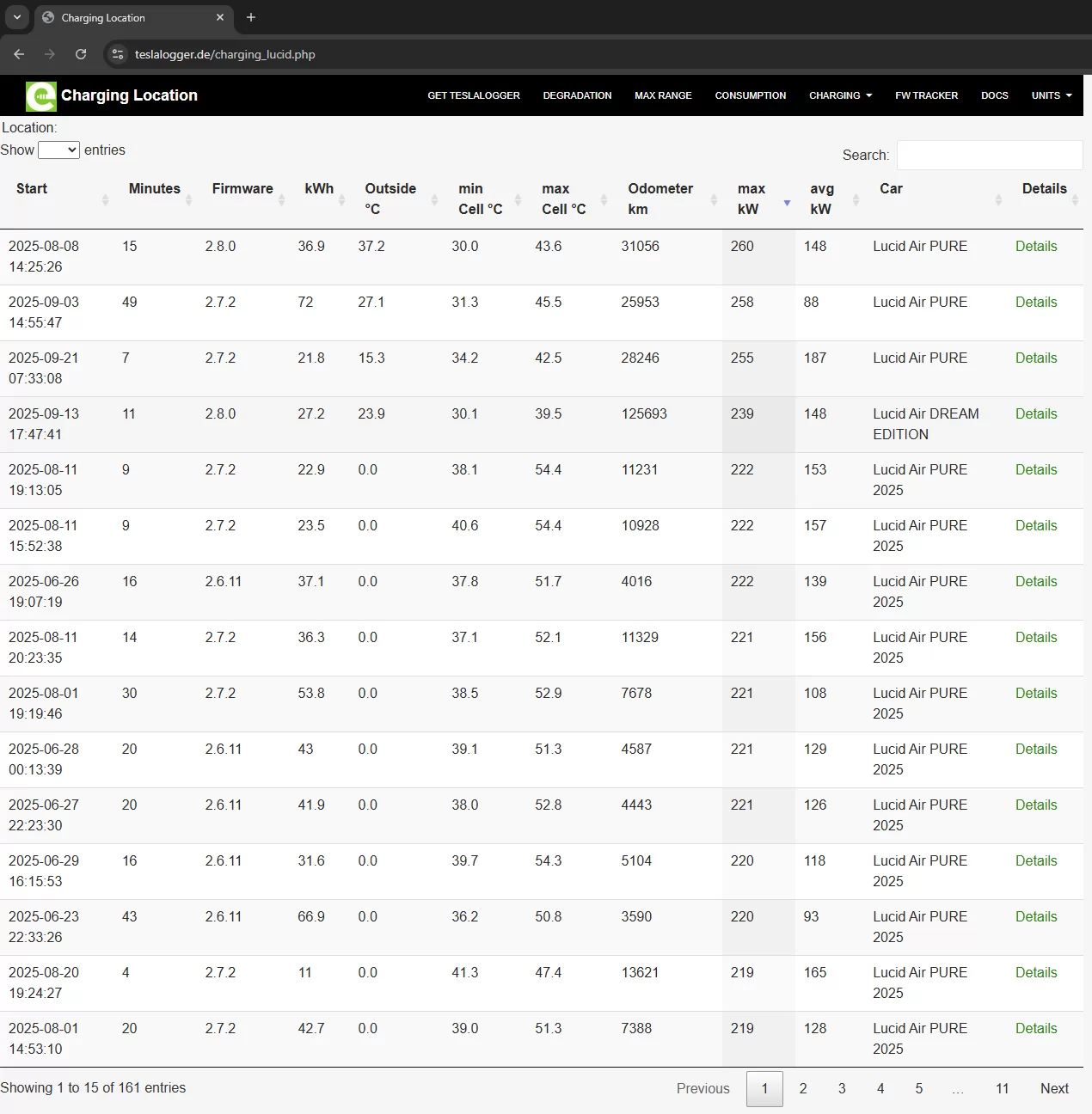Open the DOCS page

(x=994, y=95)
